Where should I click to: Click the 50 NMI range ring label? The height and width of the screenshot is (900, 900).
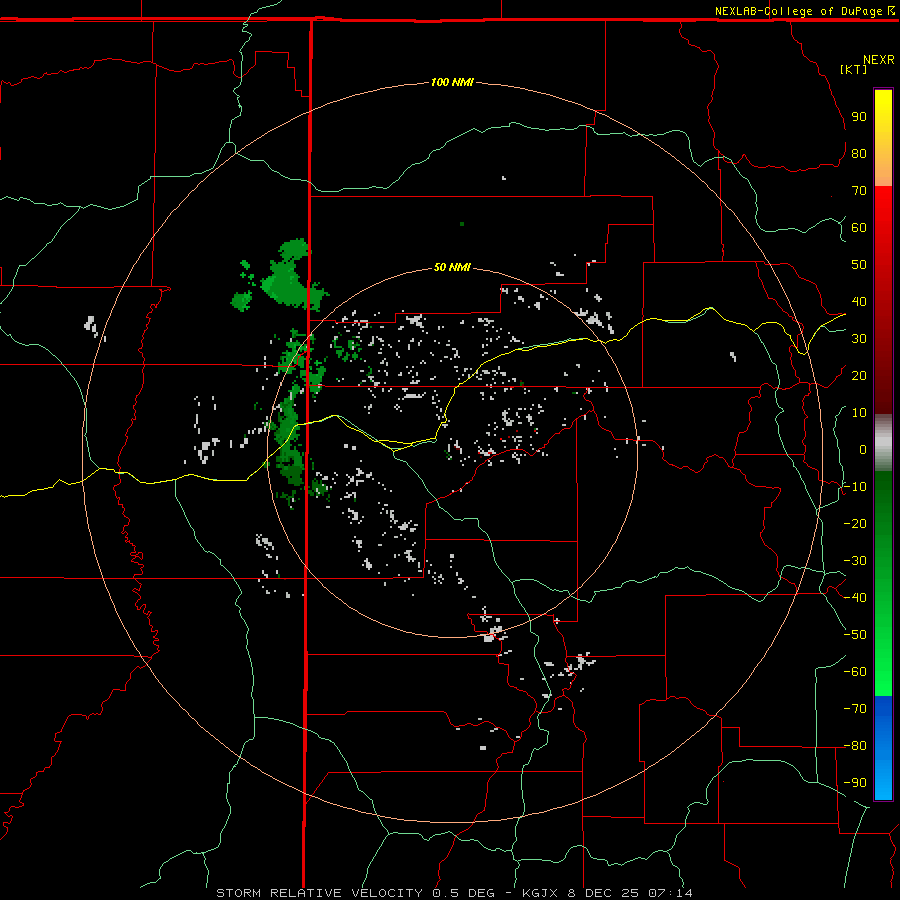pyautogui.click(x=452, y=267)
